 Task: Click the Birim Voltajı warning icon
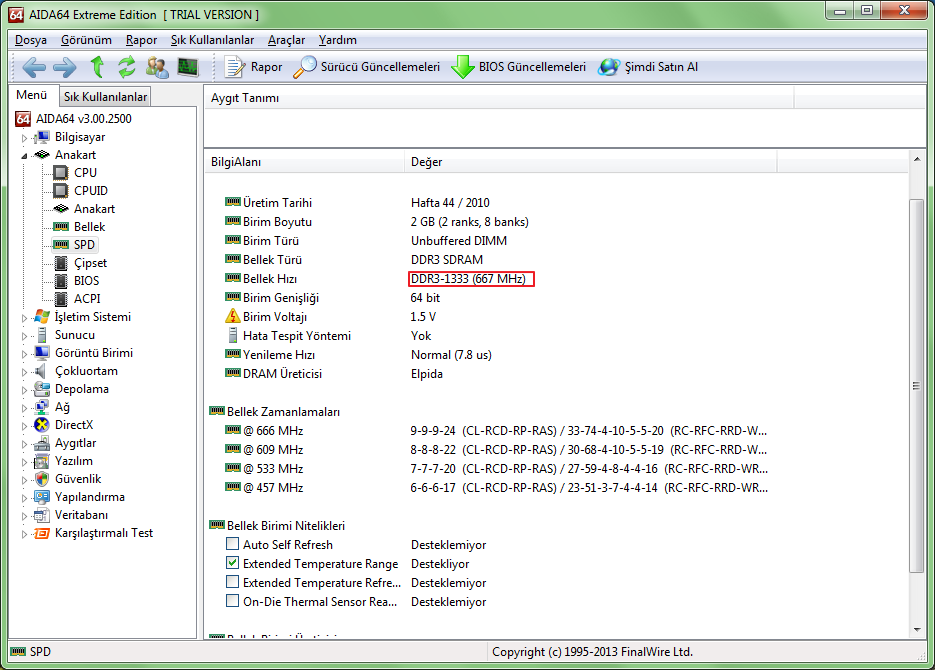233,317
